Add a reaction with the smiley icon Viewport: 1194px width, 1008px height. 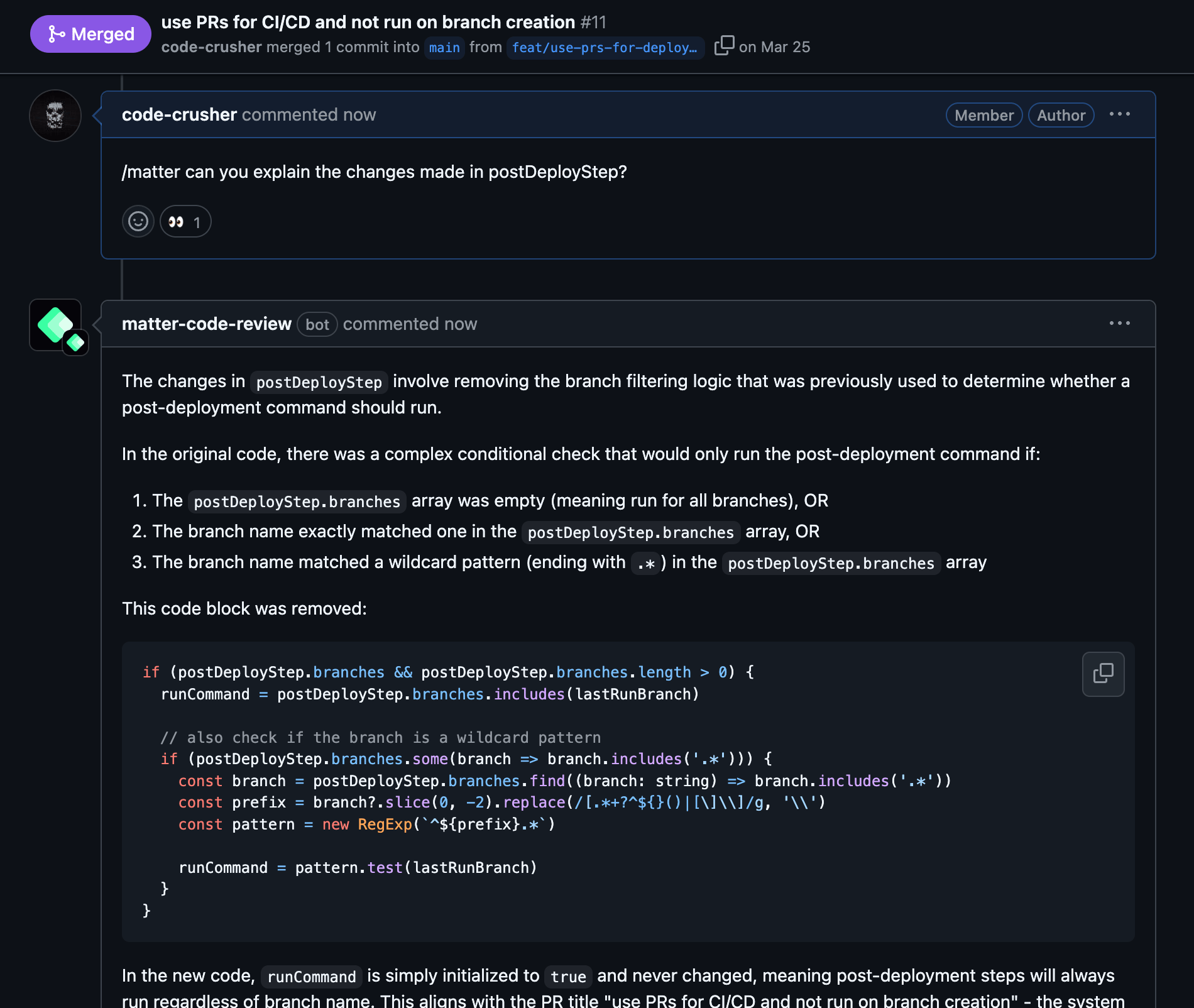click(x=138, y=221)
